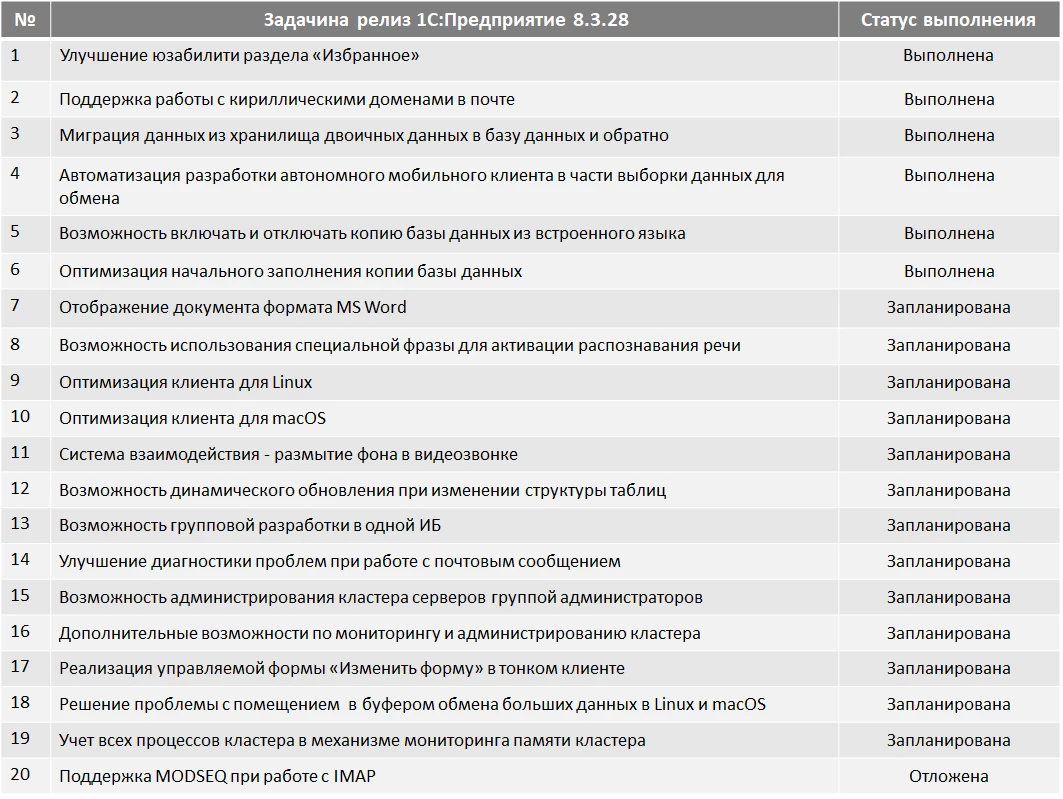Click the «Статус выполнения» column header

[948, 20]
